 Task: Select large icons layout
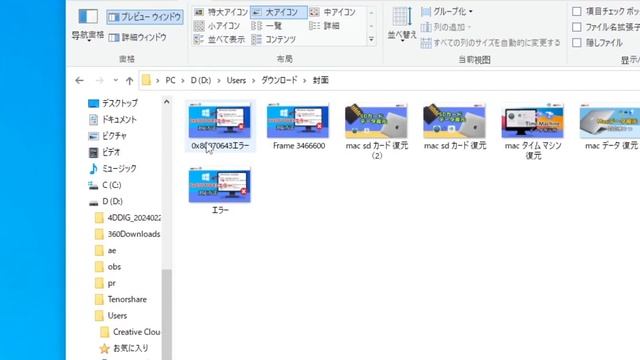click(279, 12)
